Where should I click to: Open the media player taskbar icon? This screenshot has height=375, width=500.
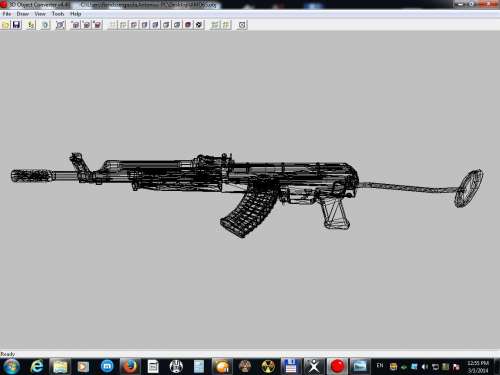coord(83,367)
